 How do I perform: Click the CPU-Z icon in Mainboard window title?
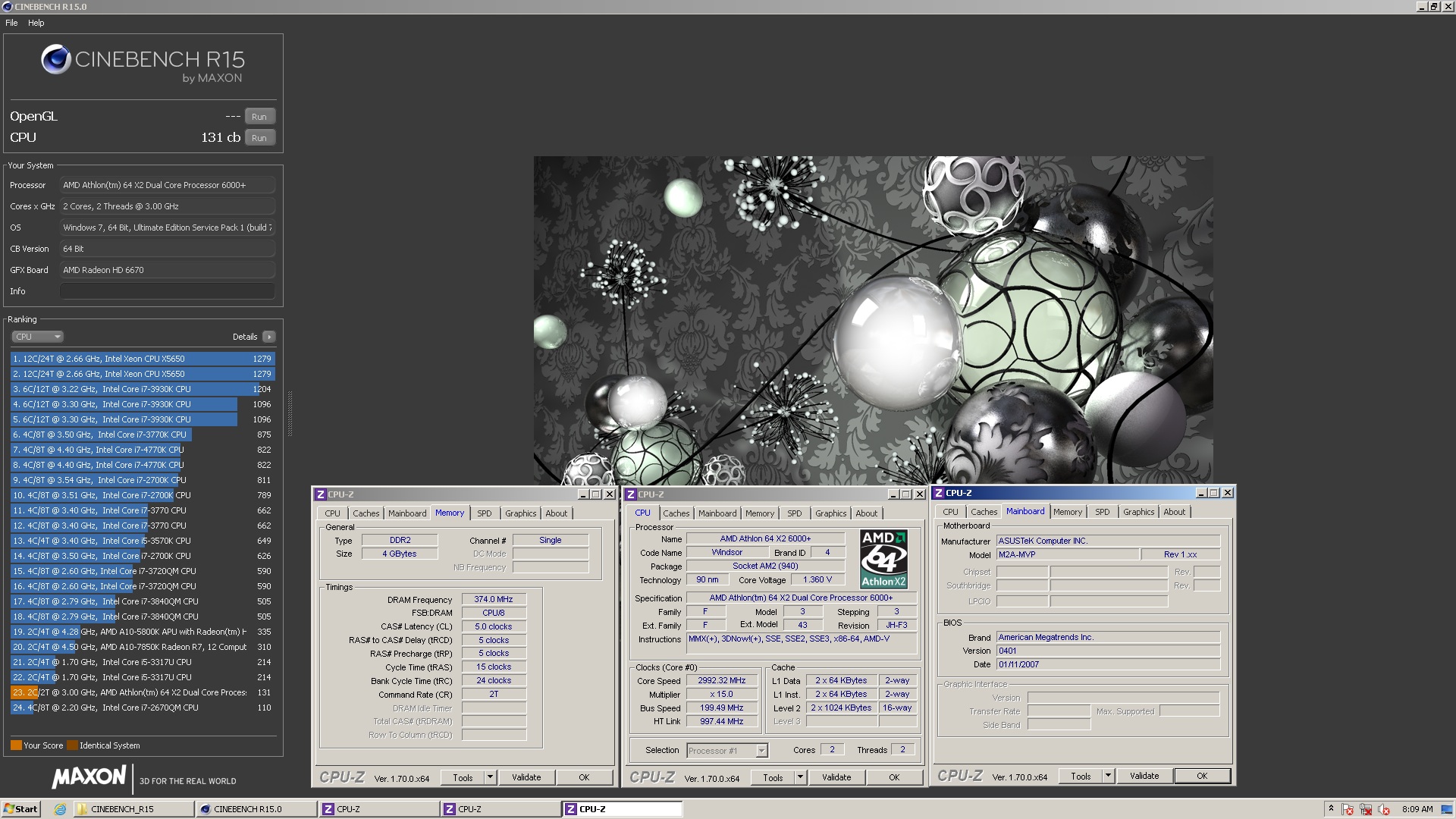pyautogui.click(x=939, y=493)
